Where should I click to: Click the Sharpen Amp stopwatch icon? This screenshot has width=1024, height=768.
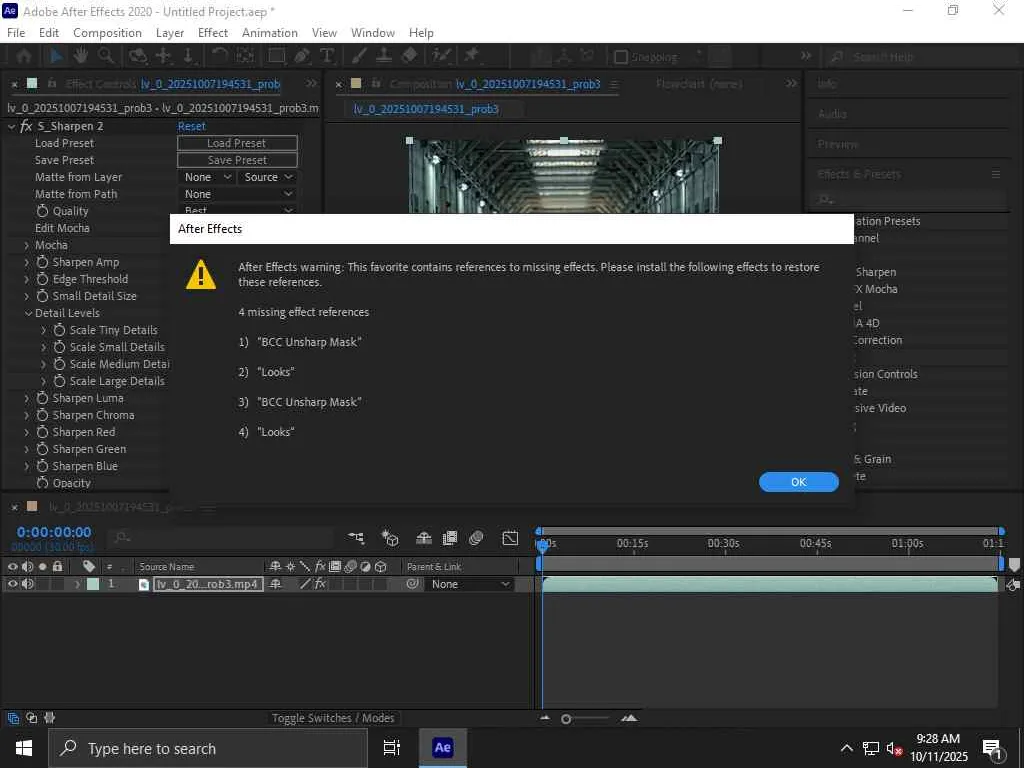[42, 262]
